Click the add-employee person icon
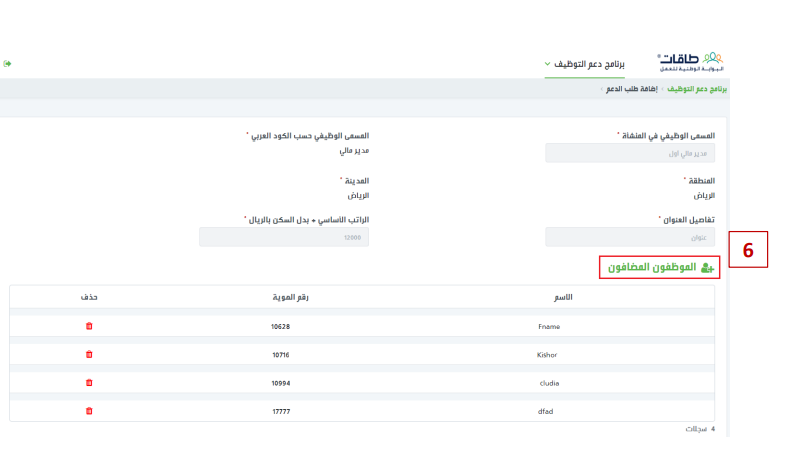 708,268
